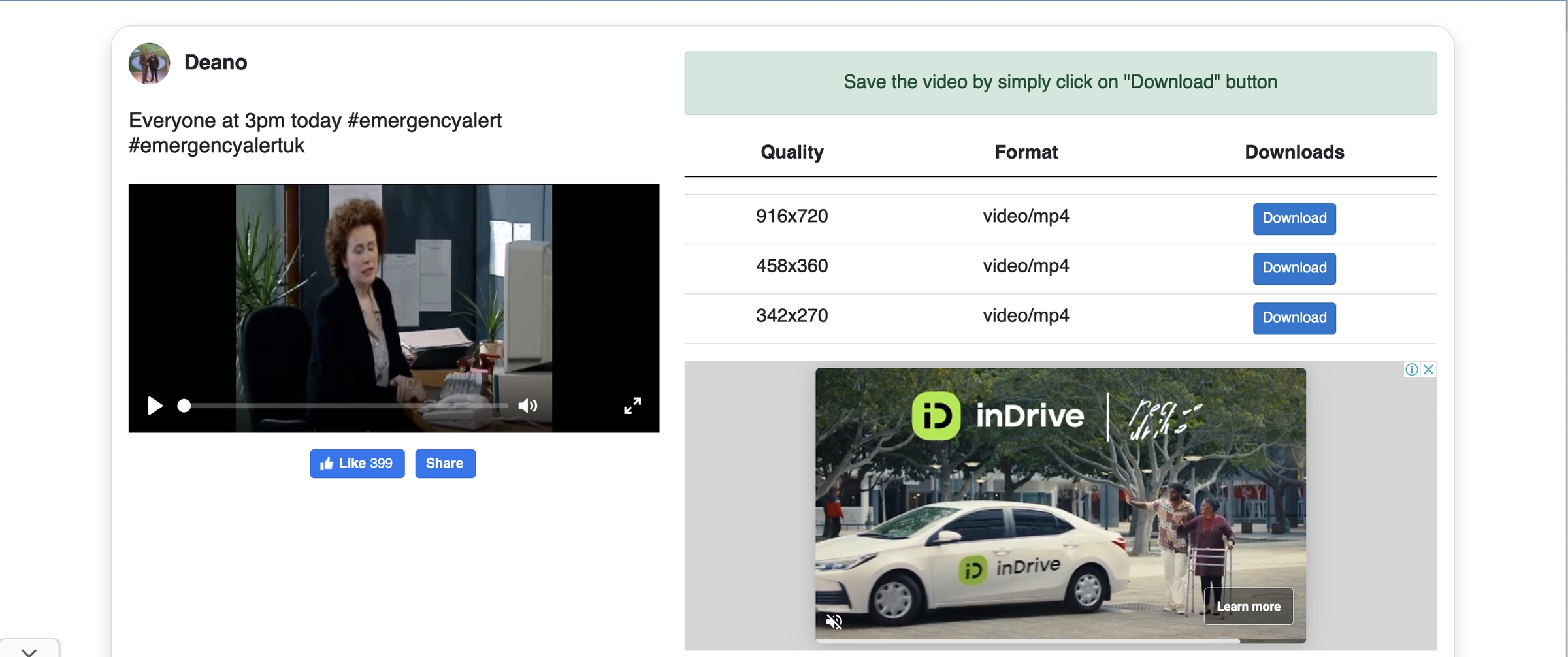Click the video frame showing woman at desk

(x=393, y=294)
